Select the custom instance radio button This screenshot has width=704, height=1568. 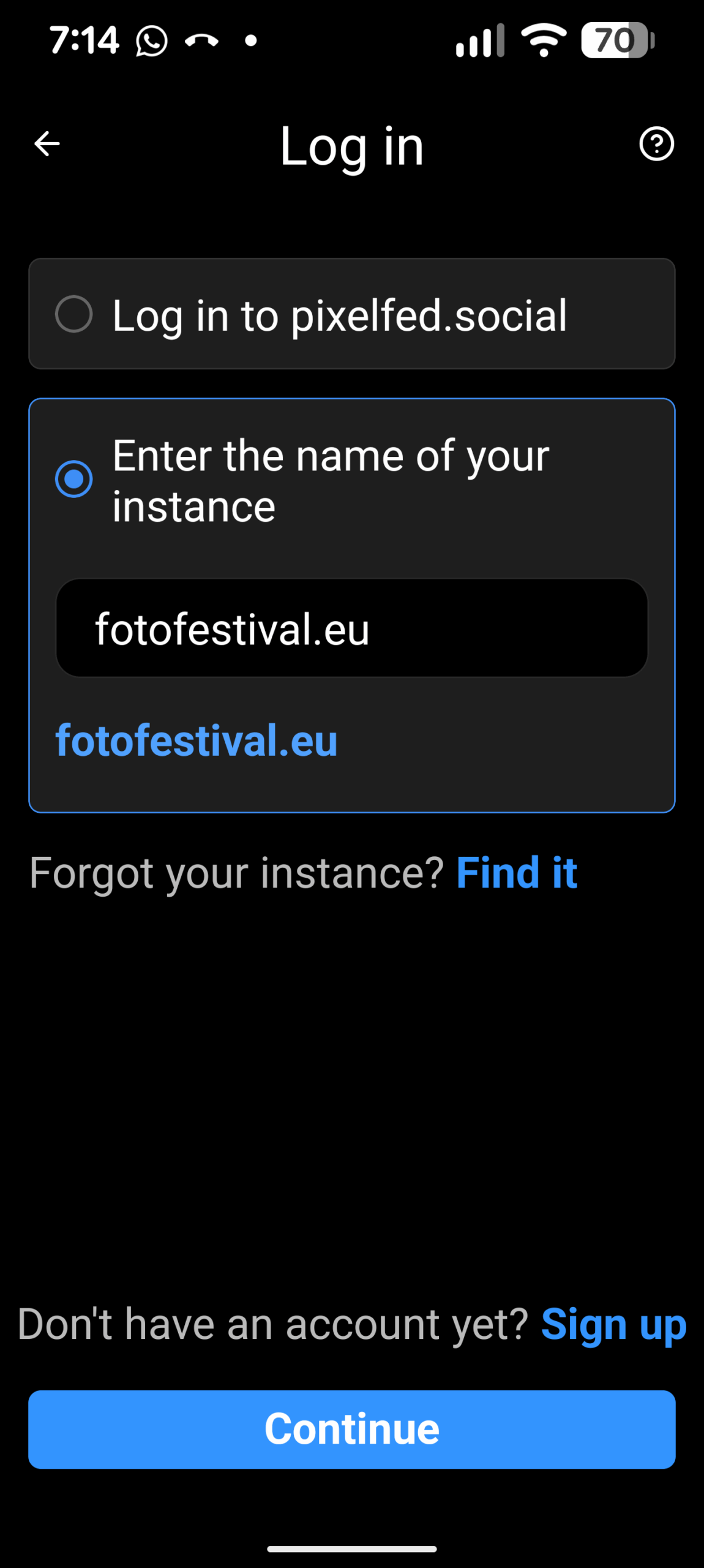74,479
